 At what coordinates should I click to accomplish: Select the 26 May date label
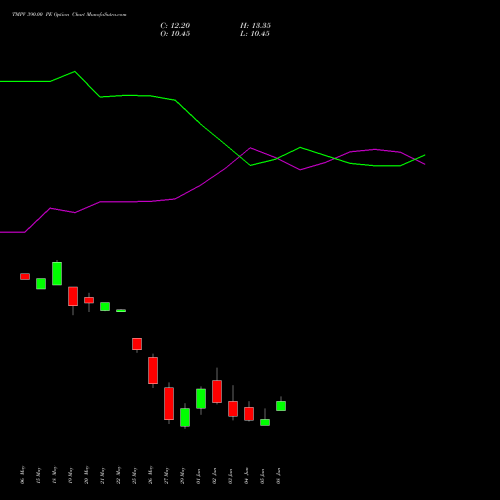pyautogui.click(x=150, y=475)
